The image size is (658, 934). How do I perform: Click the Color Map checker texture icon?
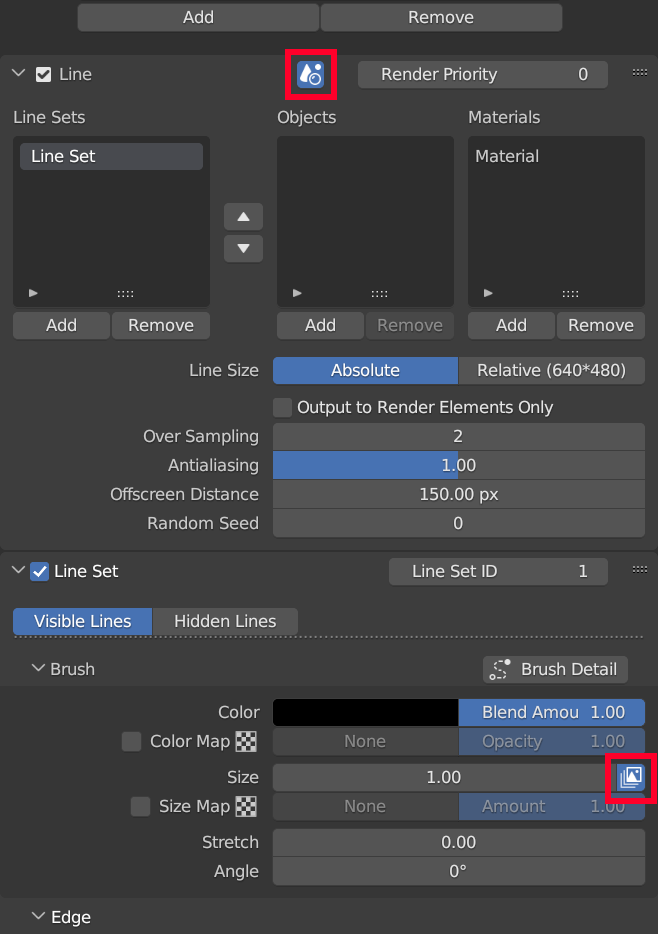click(x=246, y=742)
